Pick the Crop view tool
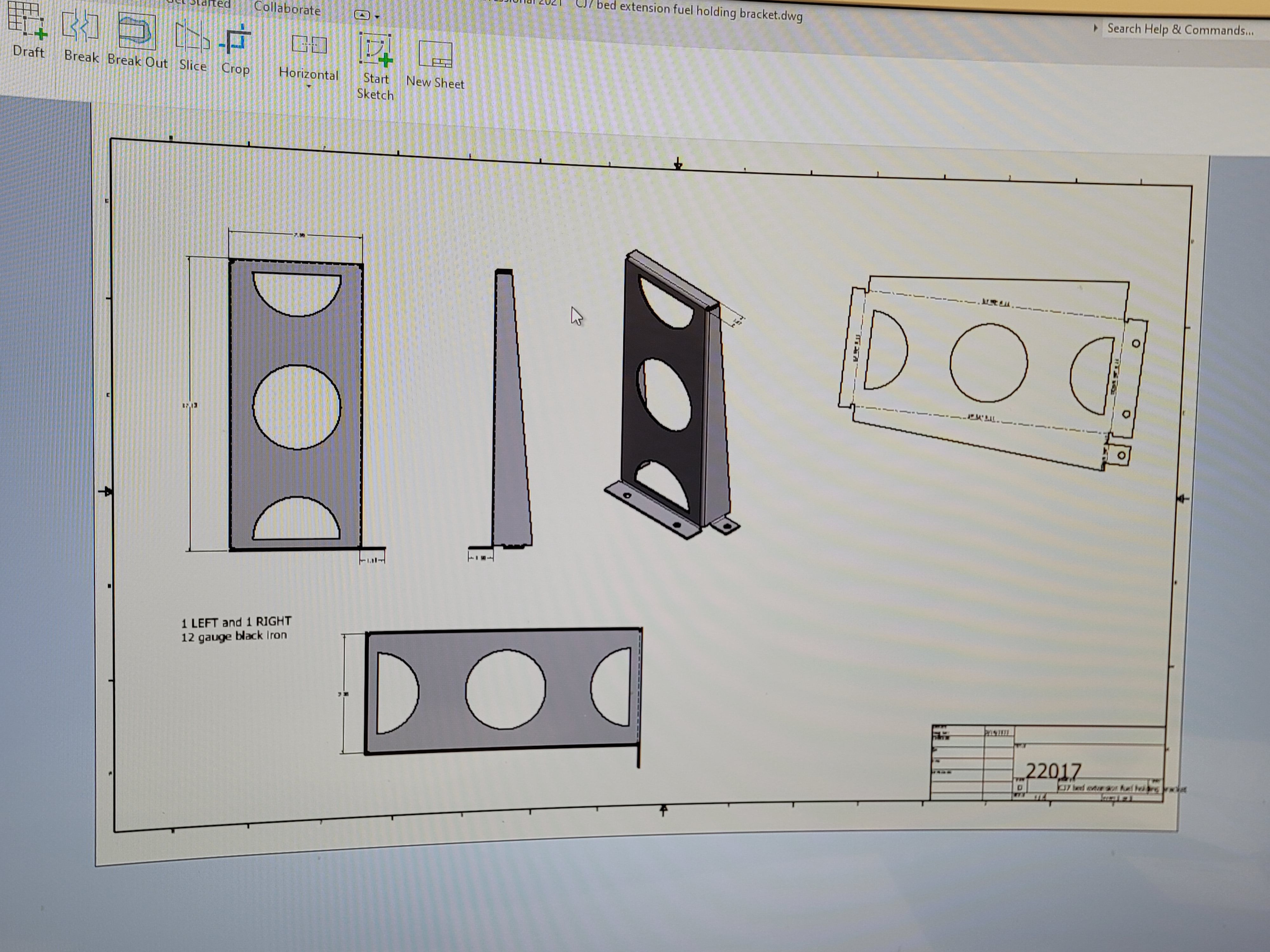1270x952 pixels. pos(235,50)
